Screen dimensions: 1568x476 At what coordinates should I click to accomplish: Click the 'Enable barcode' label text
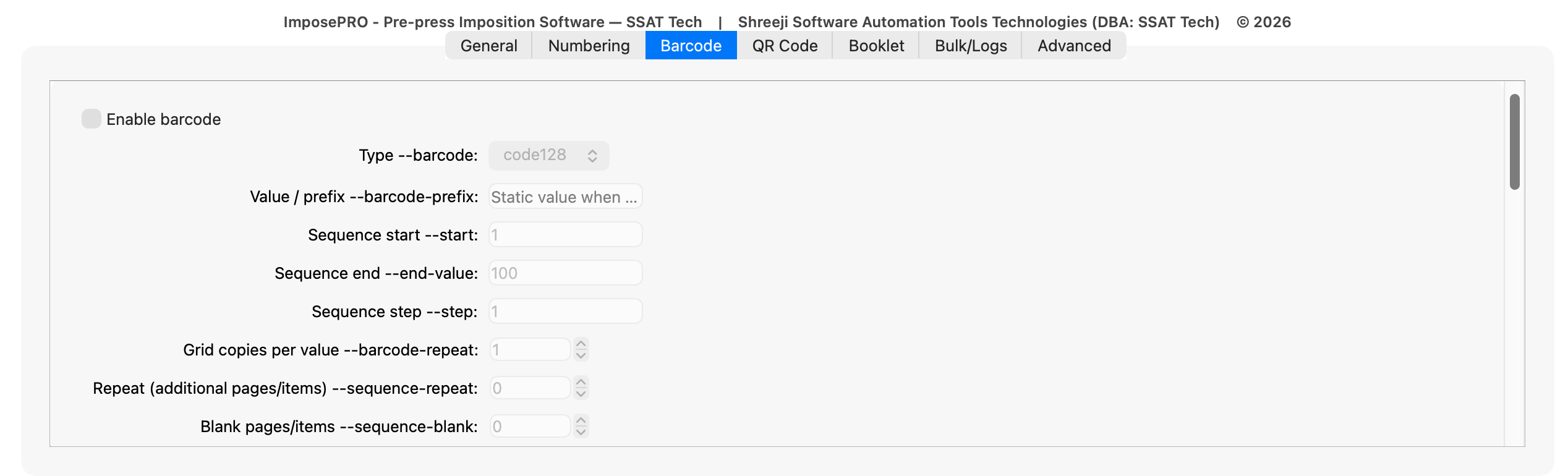(163, 119)
